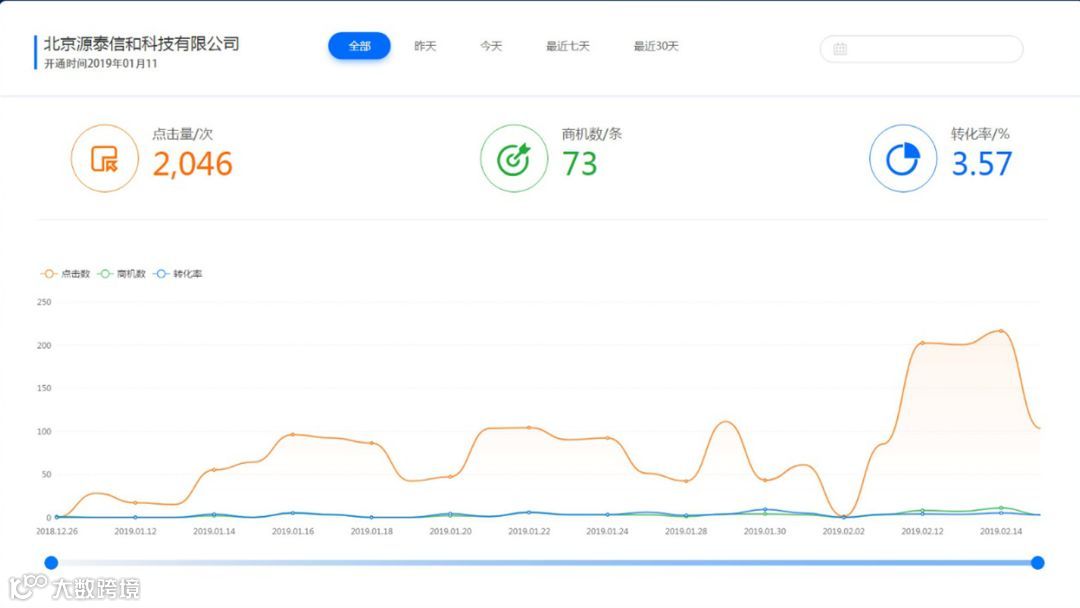Click the 转化率/% label
This screenshot has width=1080, height=608.
pos(980,134)
